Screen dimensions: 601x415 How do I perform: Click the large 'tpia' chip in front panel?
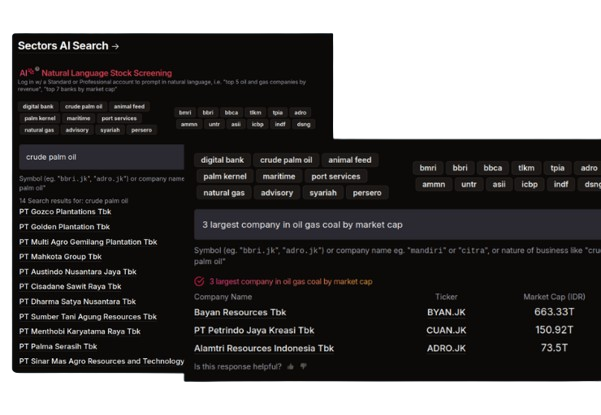pyautogui.click(x=558, y=168)
